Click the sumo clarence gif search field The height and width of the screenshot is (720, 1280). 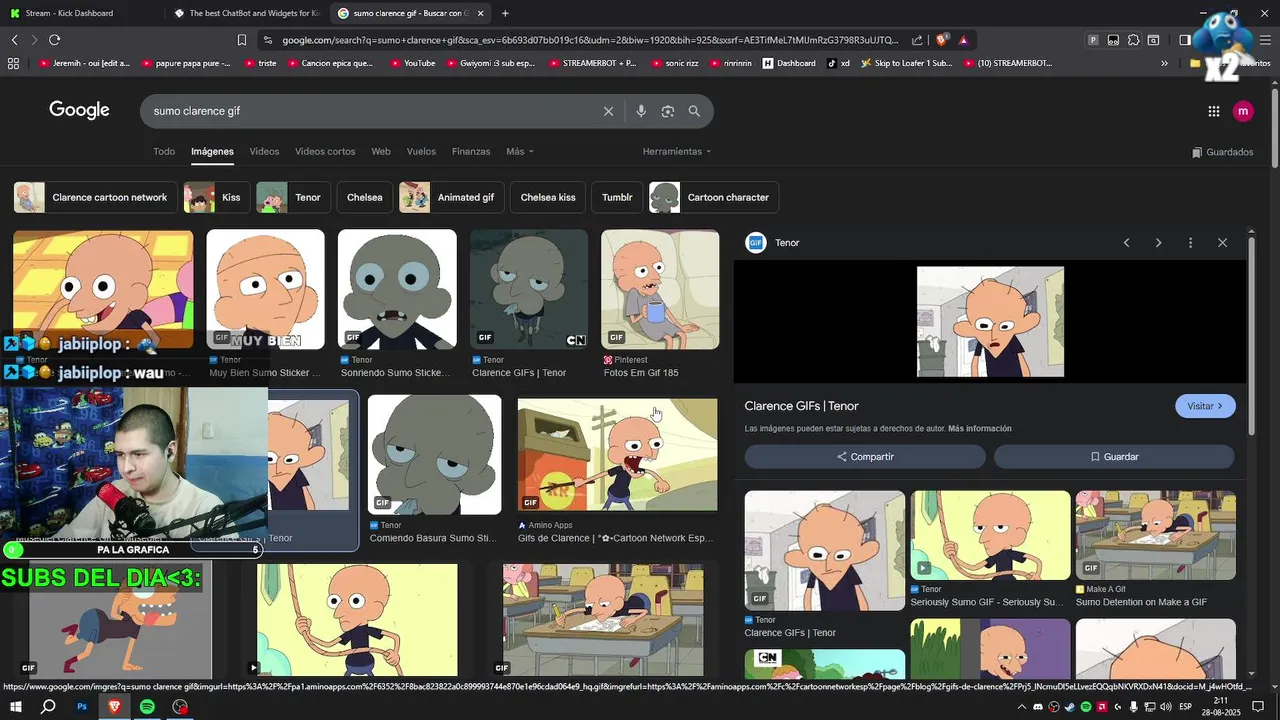click(x=370, y=111)
